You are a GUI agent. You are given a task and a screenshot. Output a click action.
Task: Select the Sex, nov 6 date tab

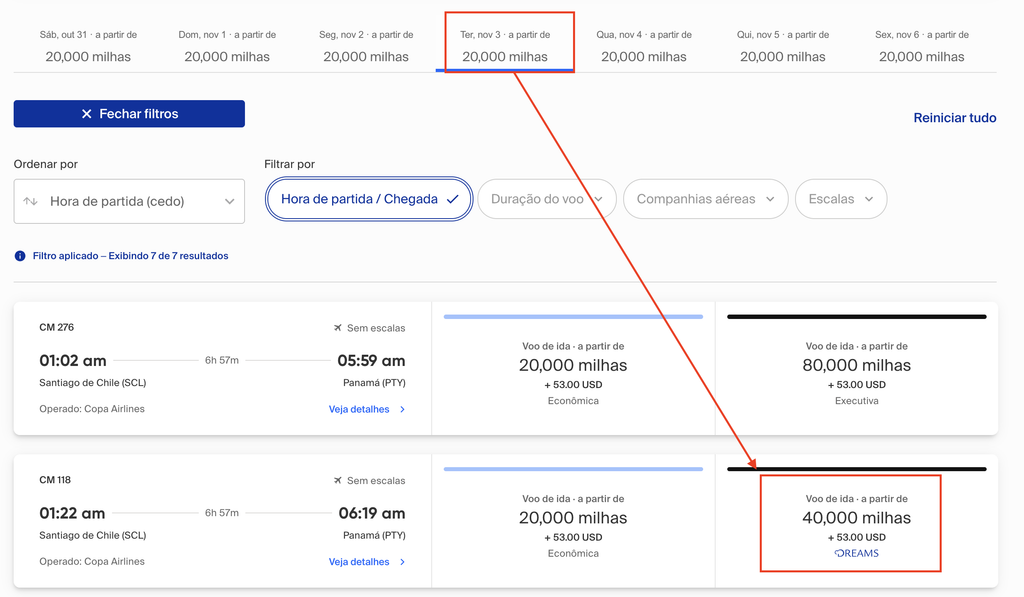coord(922,46)
